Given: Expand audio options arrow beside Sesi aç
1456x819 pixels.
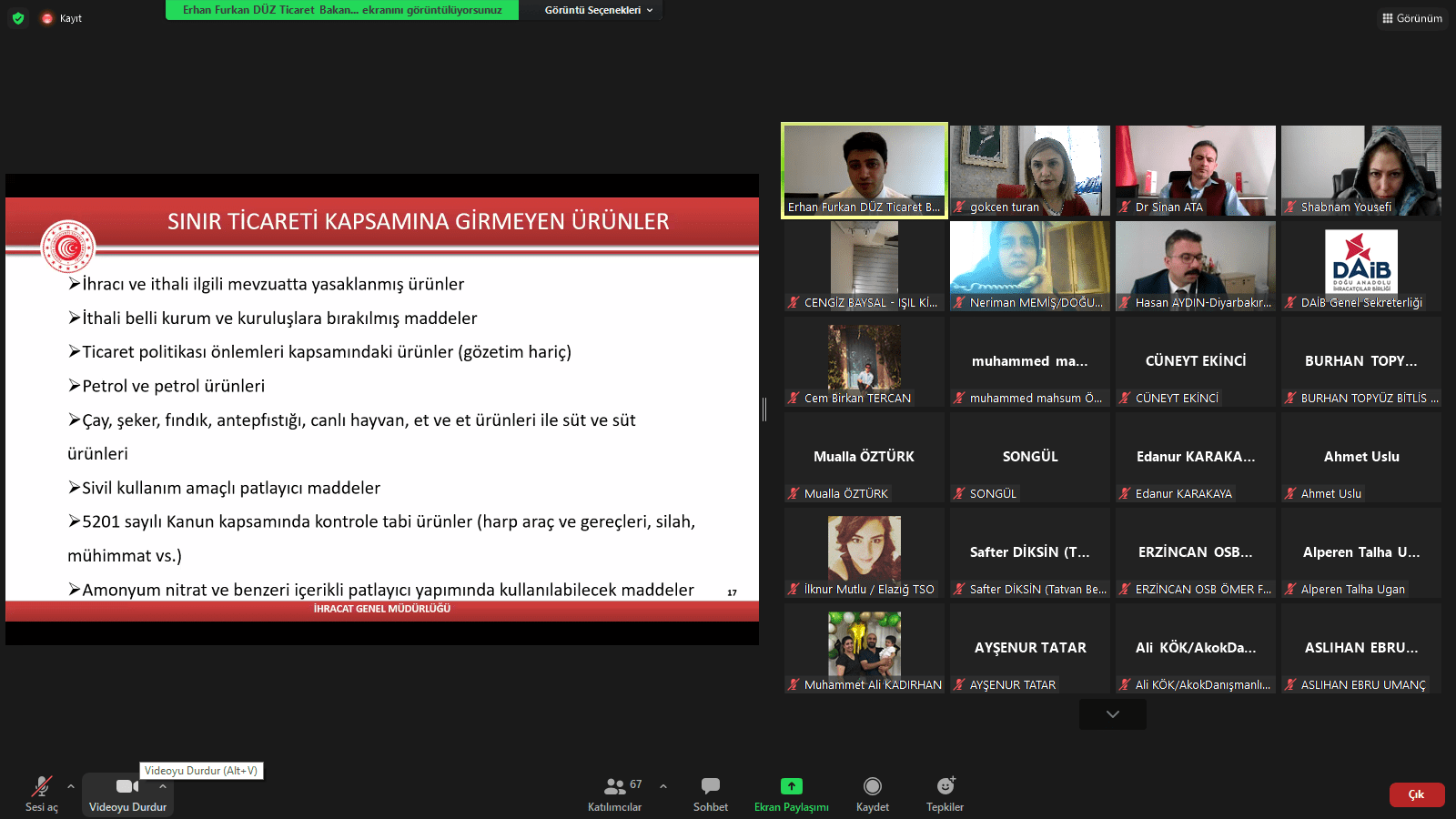Looking at the screenshot, I should coord(71,786).
